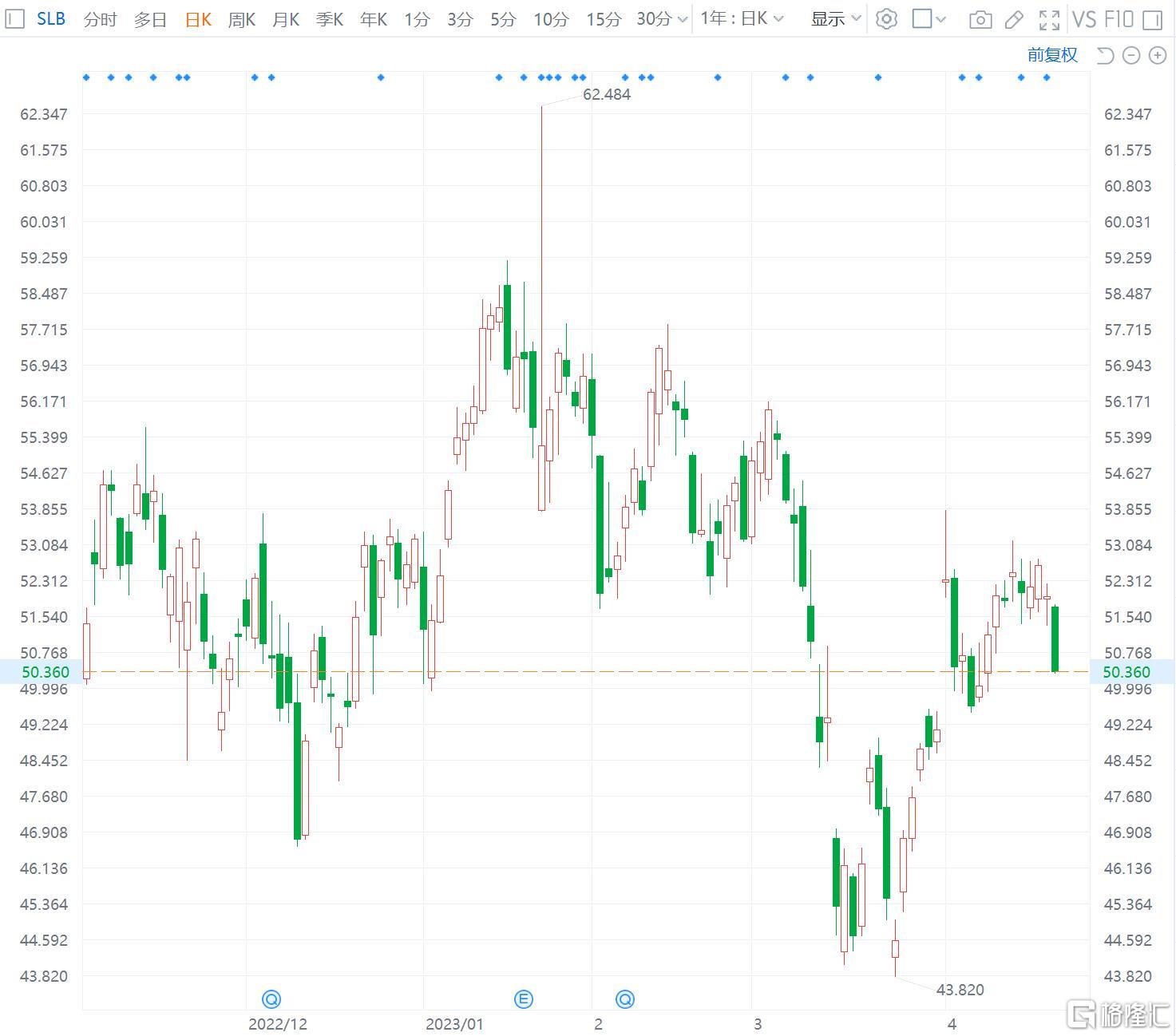This screenshot has width=1176, height=1036.
Task: Open chart settings gear icon
Action: (886, 19)
